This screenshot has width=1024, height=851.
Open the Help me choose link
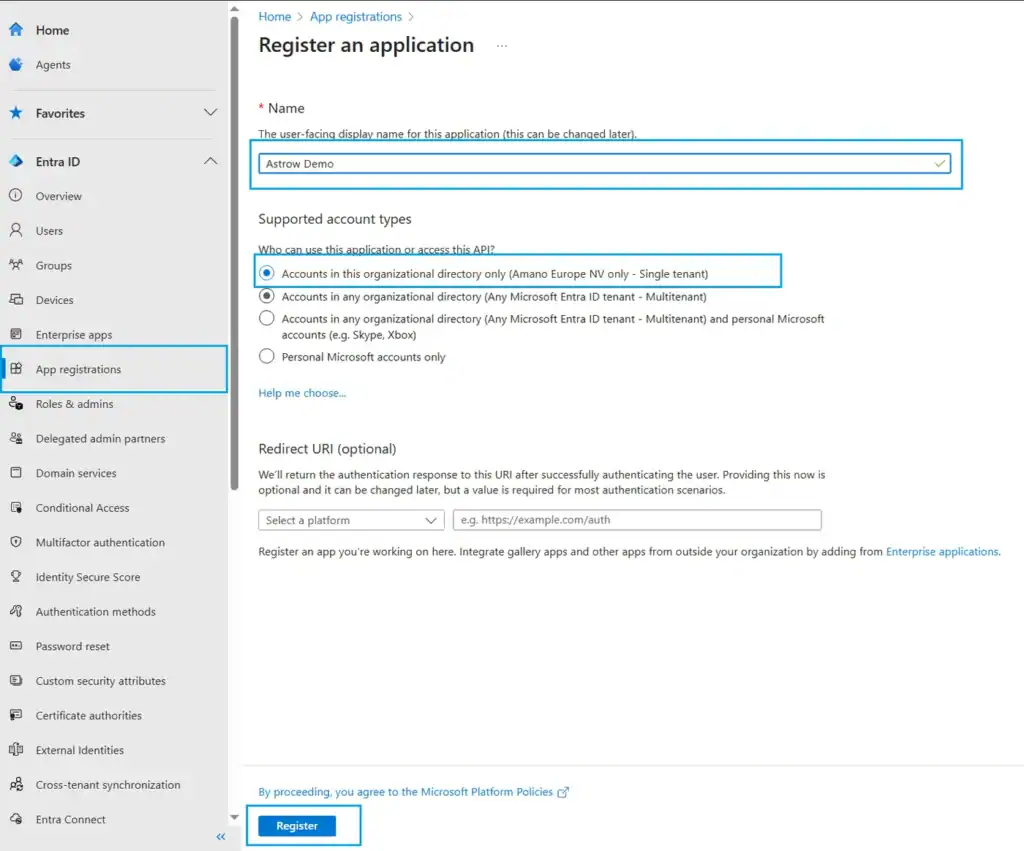pos(302,393)
